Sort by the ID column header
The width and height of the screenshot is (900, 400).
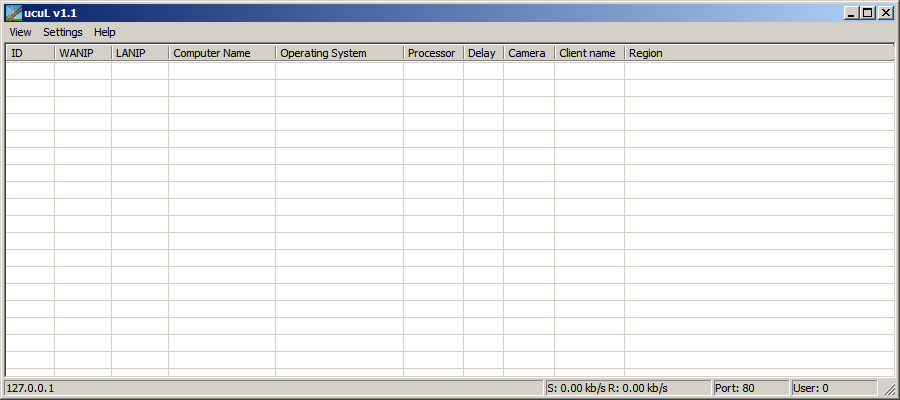pos(30,53)
